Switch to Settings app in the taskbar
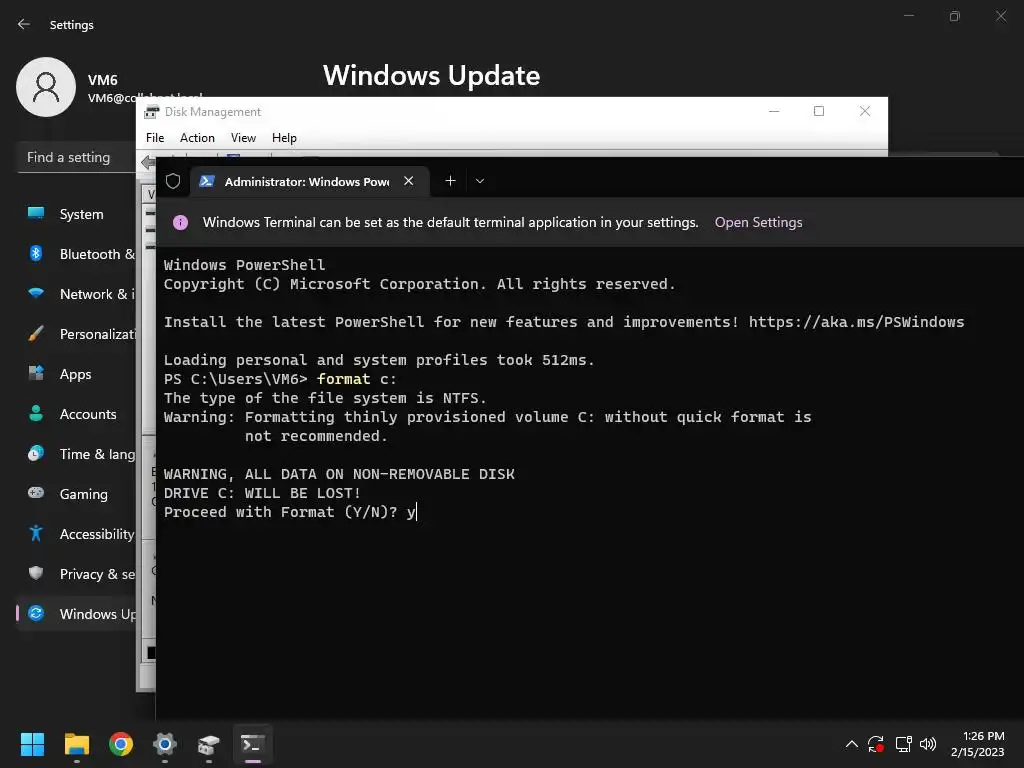Viewport: 1024px width, 768px height. (x=165, y=744)
